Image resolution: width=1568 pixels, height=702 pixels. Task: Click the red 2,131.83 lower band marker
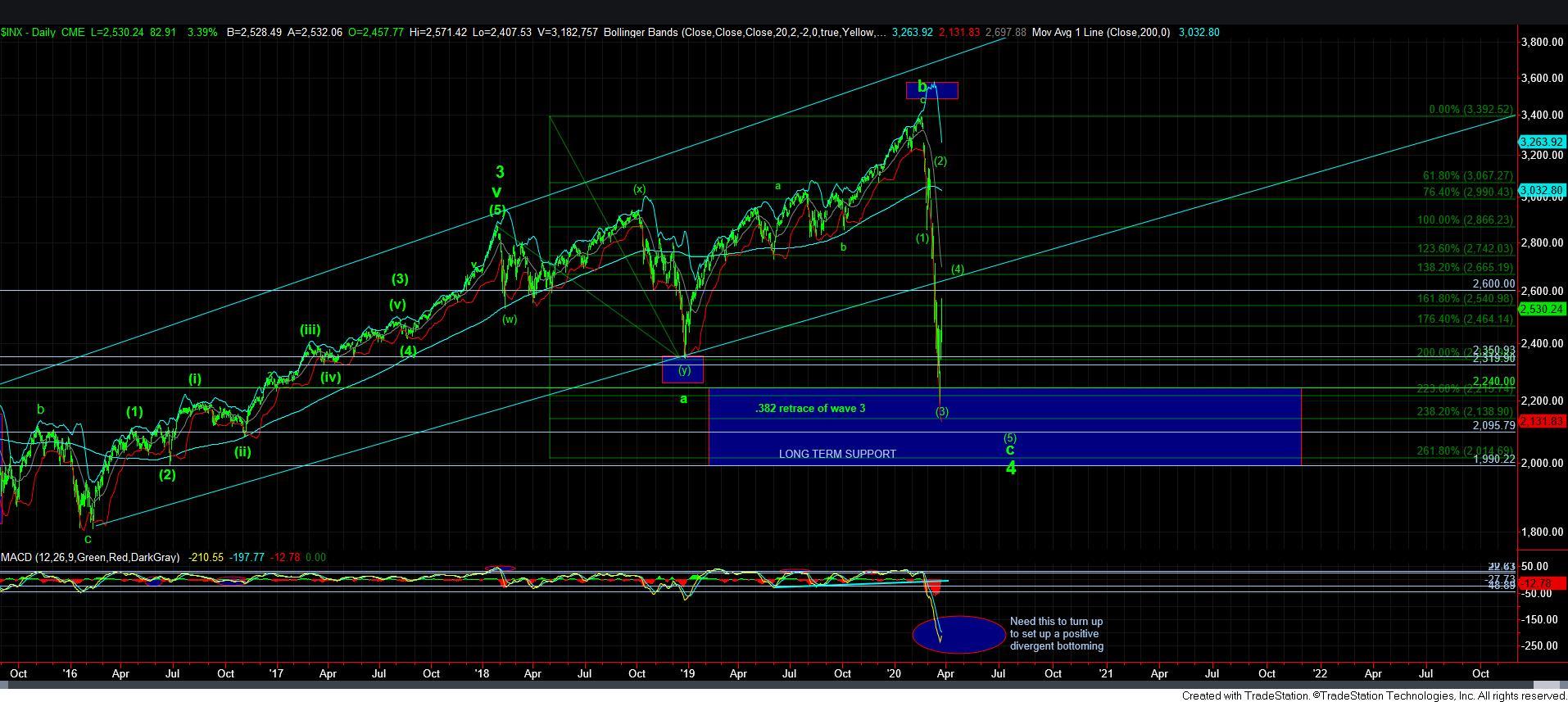coord(1542,421)
